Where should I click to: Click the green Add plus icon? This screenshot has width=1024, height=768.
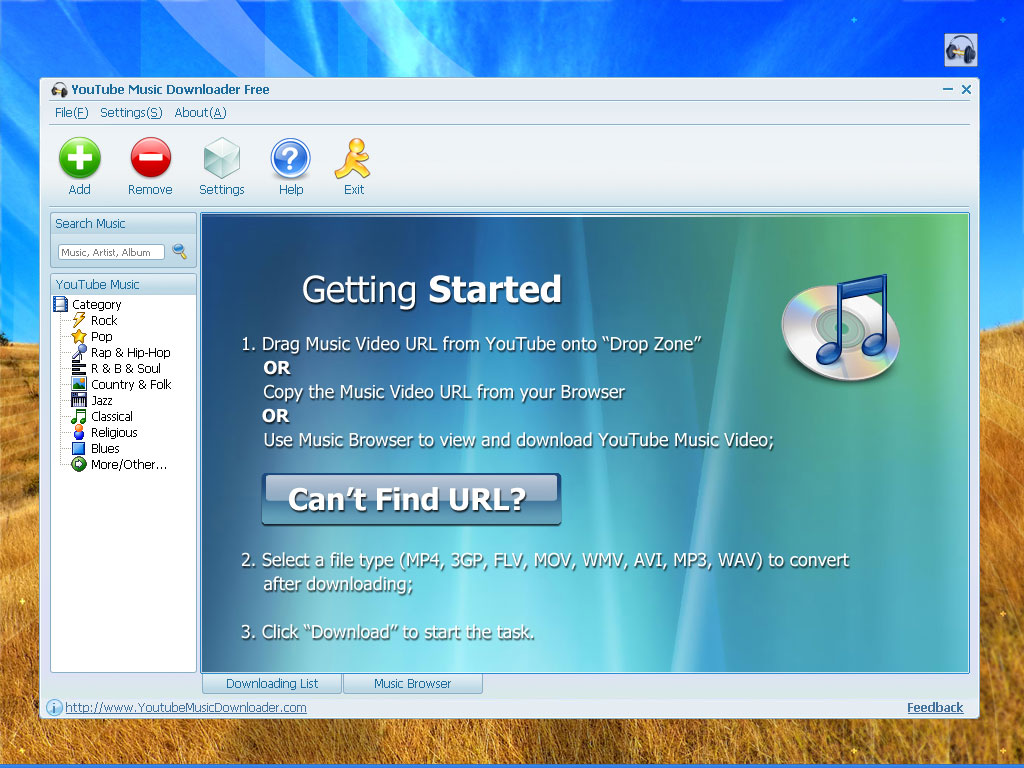pyautogui.click(x=80, y=157)
